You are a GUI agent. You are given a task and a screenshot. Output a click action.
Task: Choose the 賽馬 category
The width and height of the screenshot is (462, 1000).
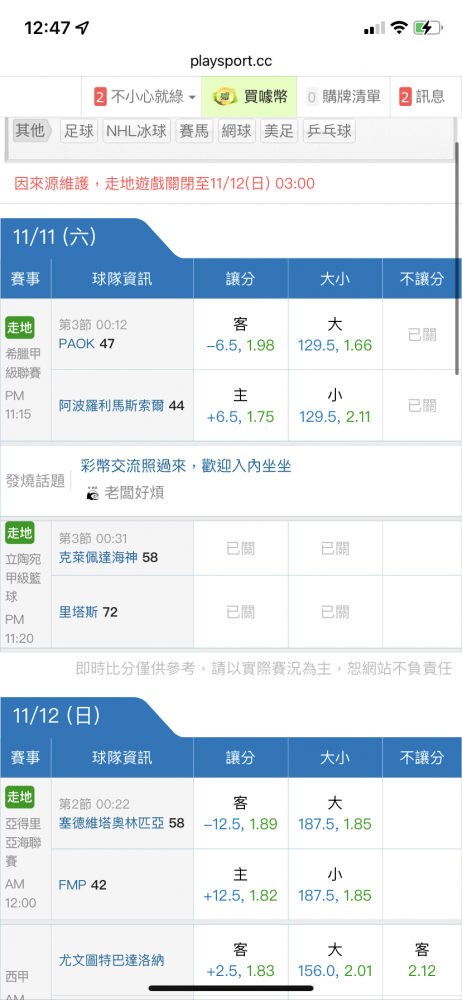pos(194,131)
